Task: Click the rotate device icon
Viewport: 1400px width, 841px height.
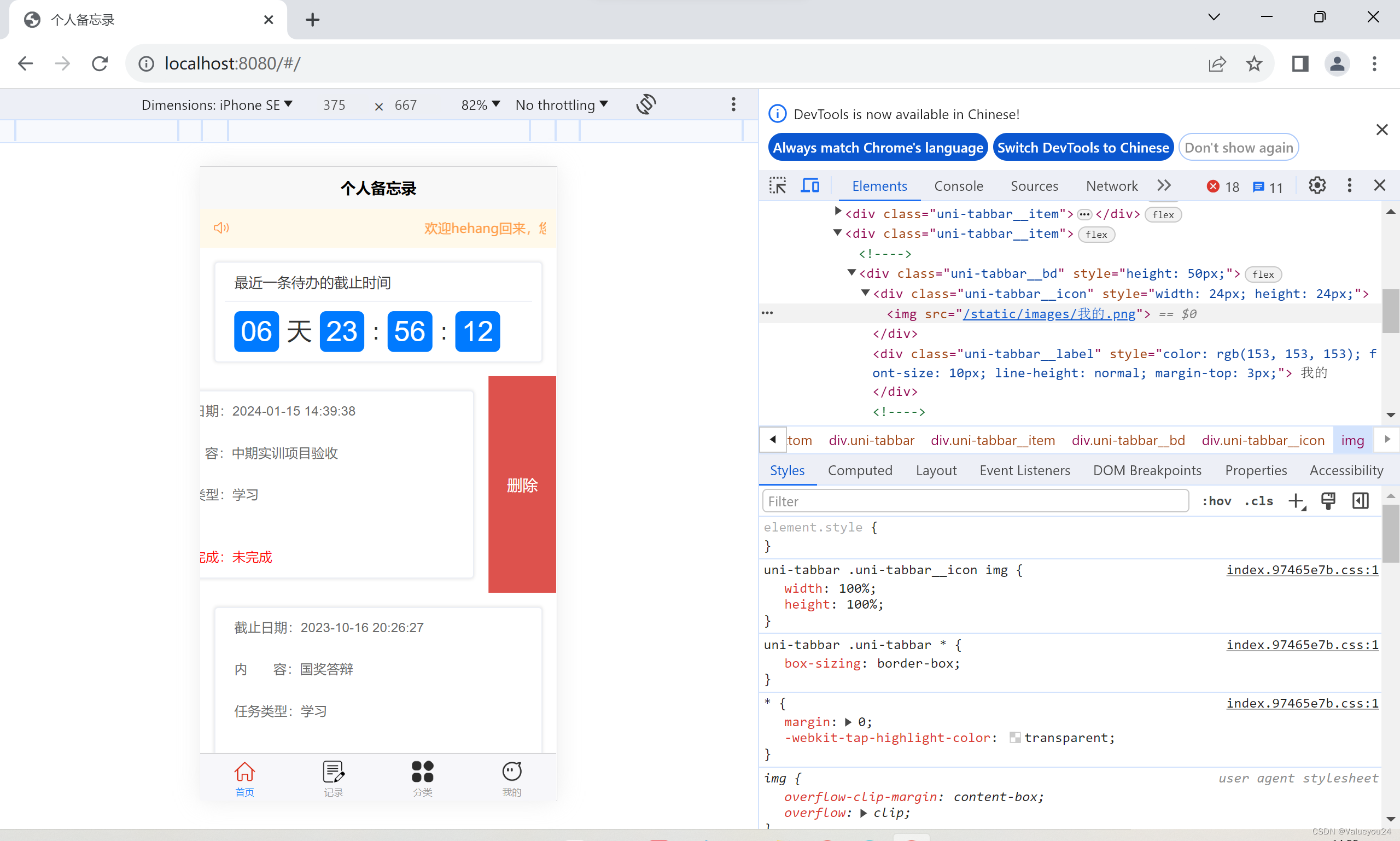Action: click(x=646, y=104)
